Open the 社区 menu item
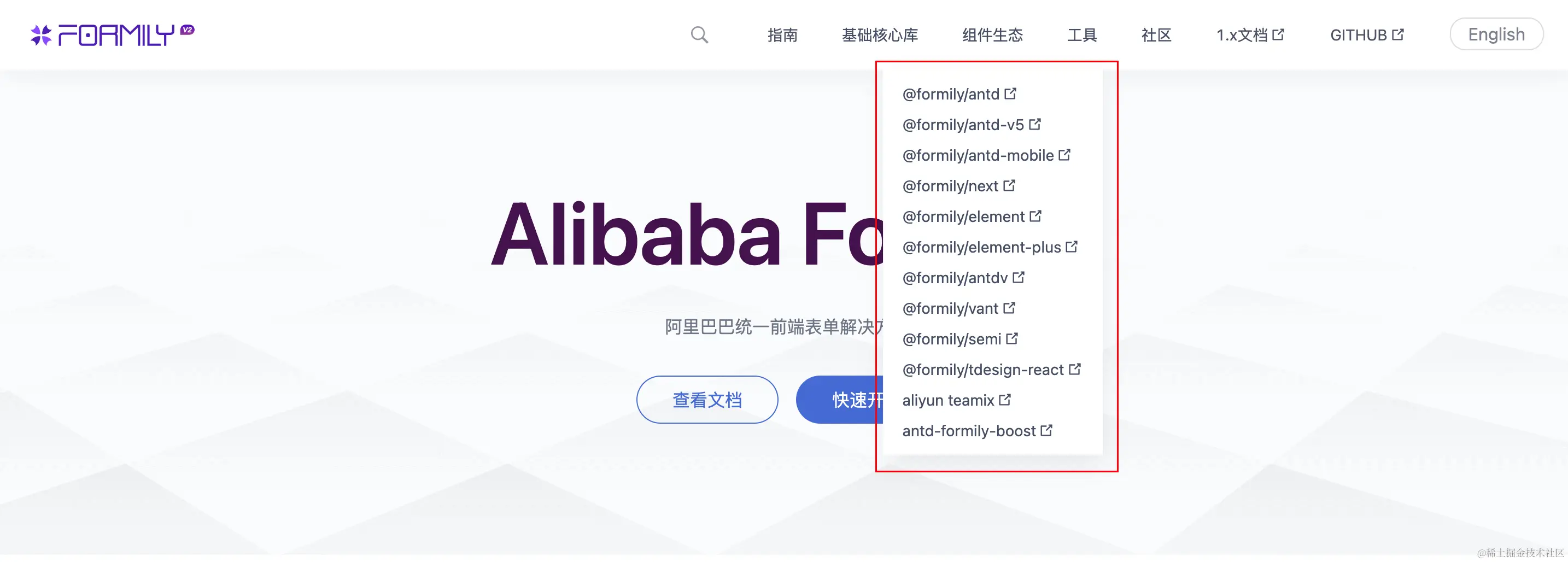 coord(1156,34)
